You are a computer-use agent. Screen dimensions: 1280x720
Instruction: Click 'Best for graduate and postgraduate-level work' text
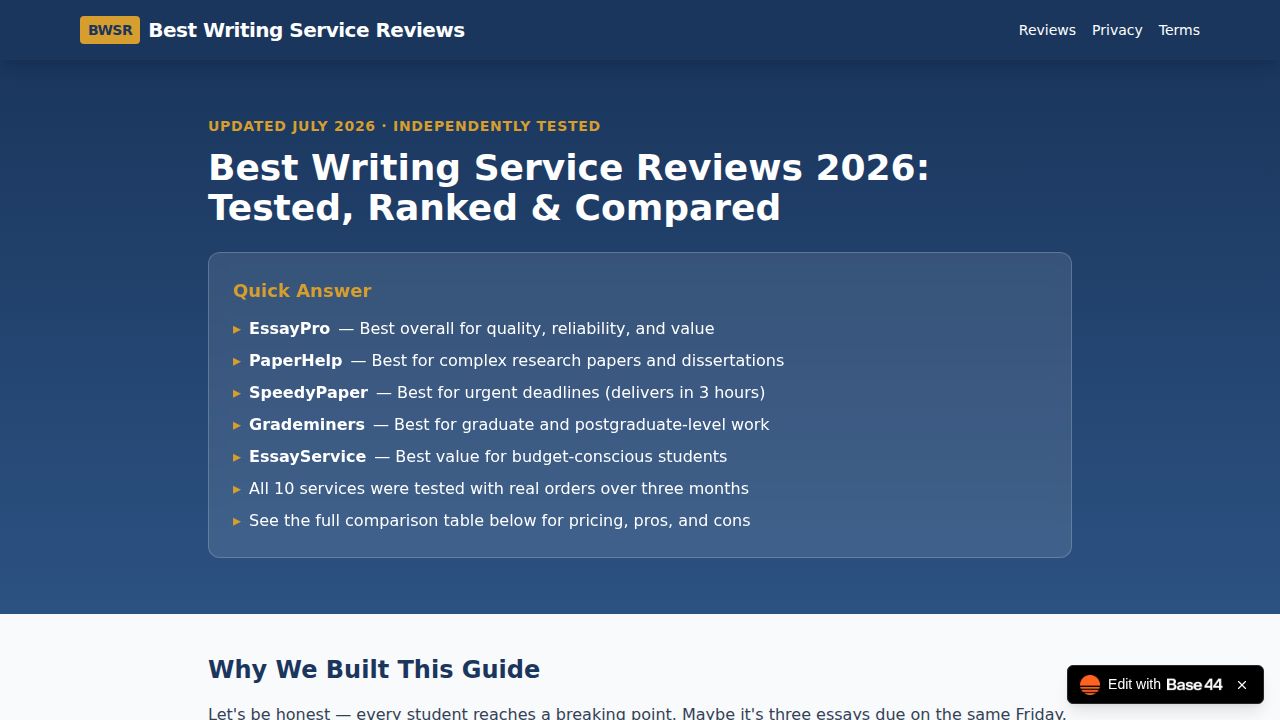coord(582,424)
